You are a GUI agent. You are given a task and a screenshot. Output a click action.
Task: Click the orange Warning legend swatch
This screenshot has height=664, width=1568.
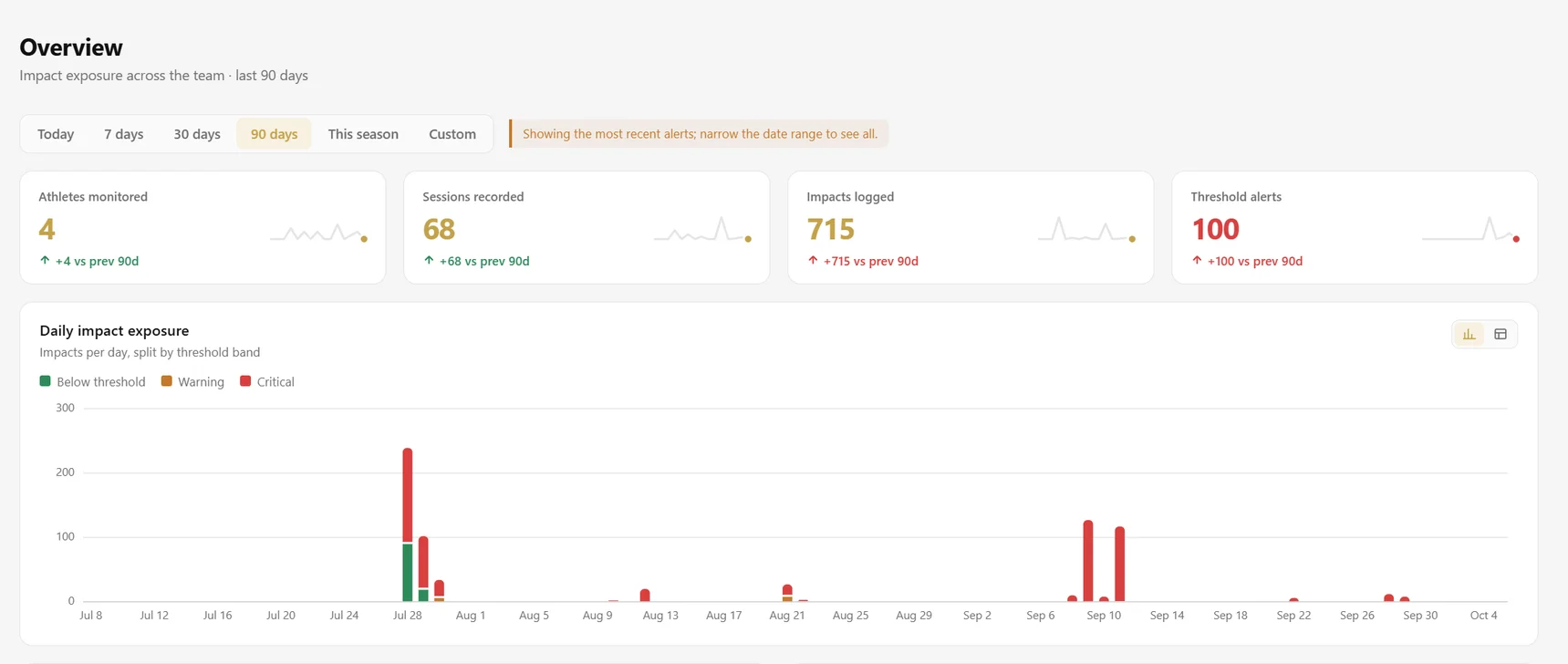pos(166,381)
